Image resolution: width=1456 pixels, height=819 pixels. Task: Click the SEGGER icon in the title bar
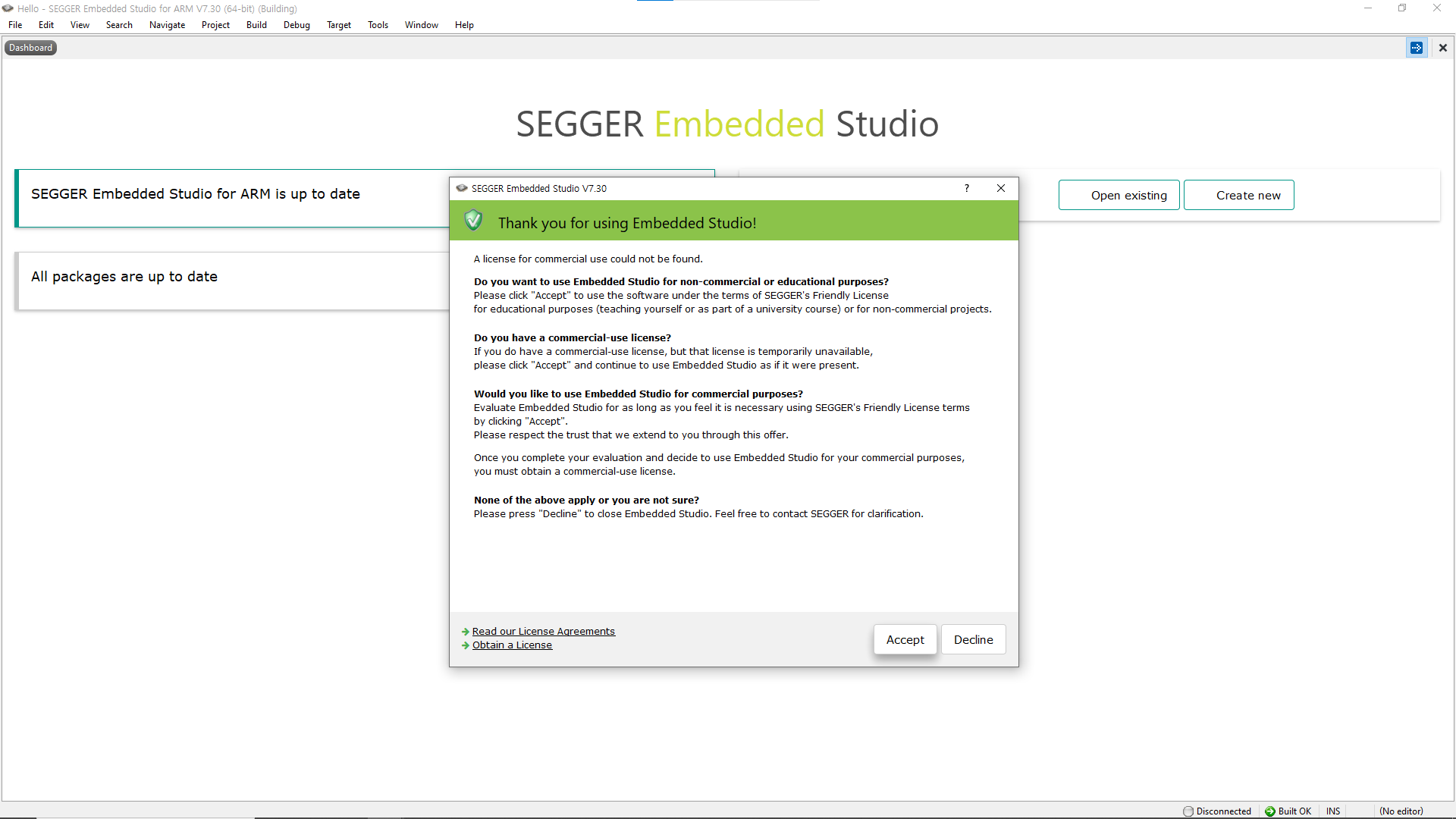(8, 8)
